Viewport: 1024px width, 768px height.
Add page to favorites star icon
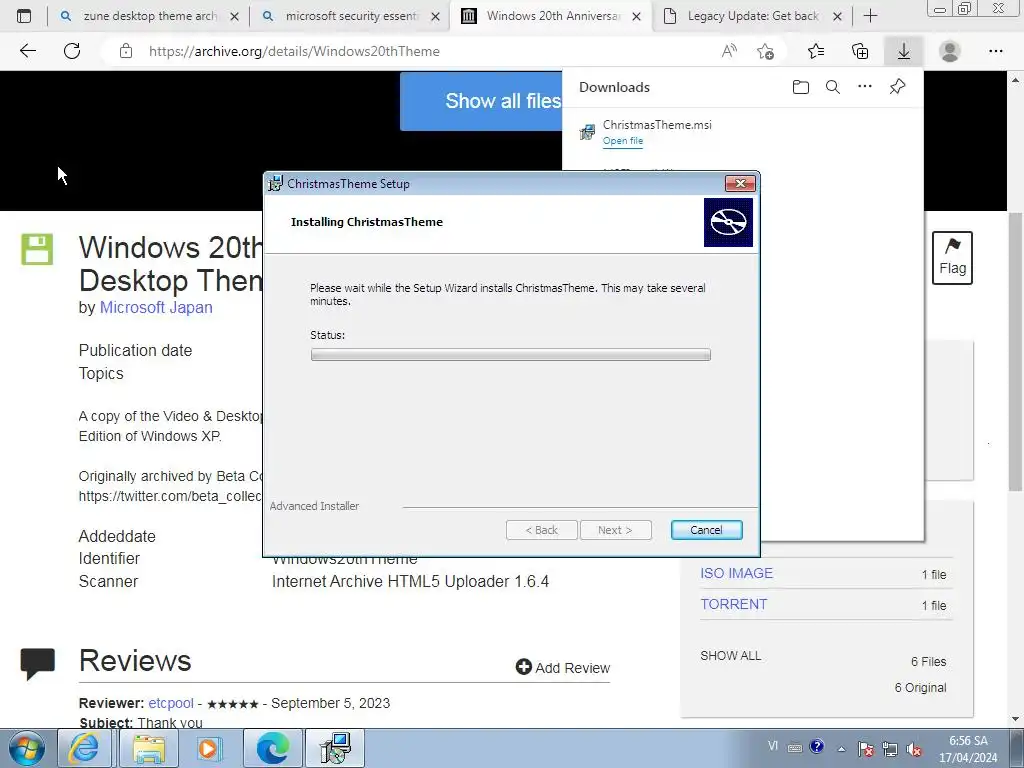click(x=765, y=51)
